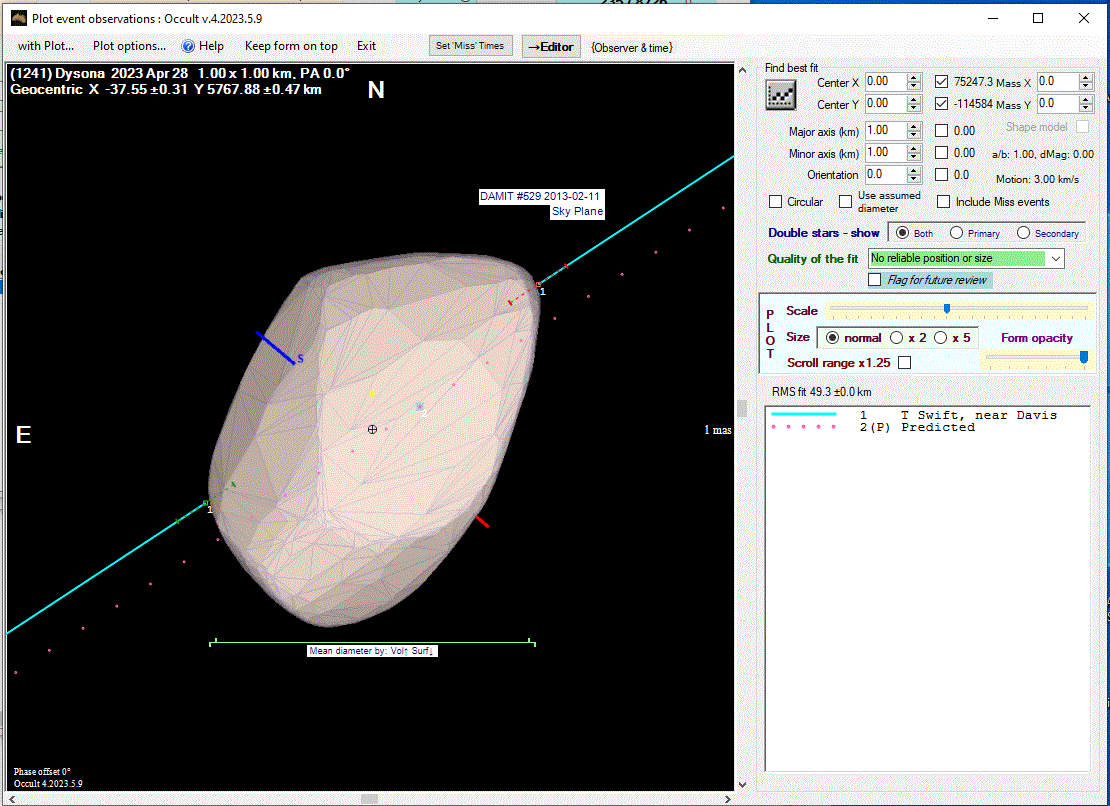Click the Orientation value input field
Viewport: 1110px width, 806px height.
pyautogui.click(x=885, y=175)
